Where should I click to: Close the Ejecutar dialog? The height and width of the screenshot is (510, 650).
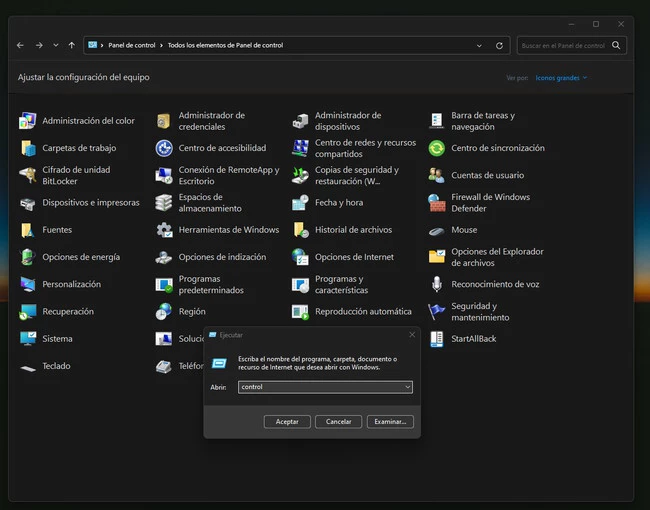412,335
